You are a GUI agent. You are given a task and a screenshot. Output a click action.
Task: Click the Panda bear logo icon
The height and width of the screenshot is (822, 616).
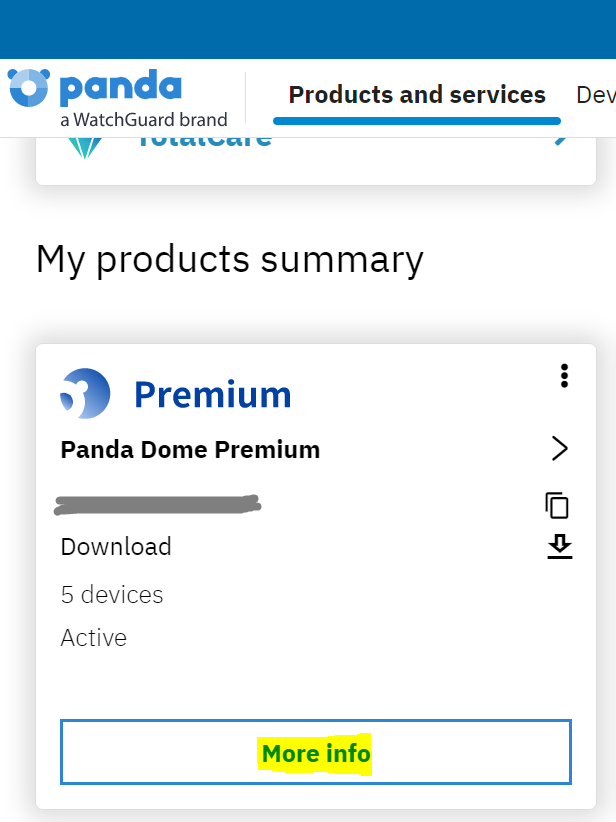point(29,88)
